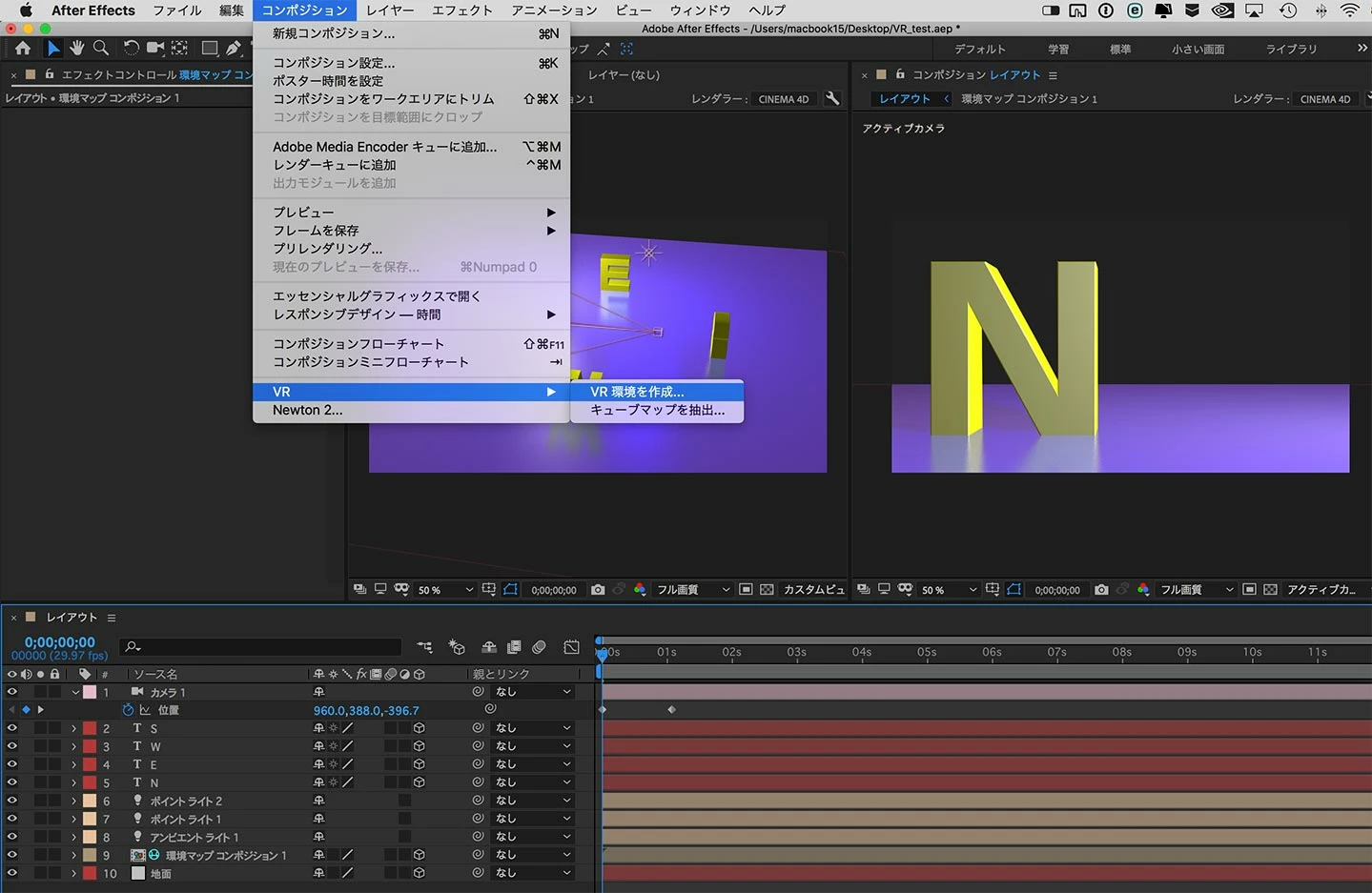This screenshot has width=1372, height=893.
Task: Open right viewer アクティブカメラ view dropdown
Action: [x=1325, y=590]
